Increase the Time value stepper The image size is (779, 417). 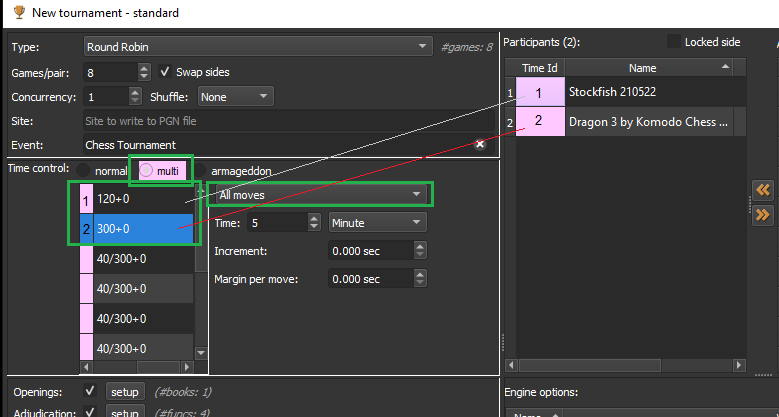pyautogui.click(x=314, y=219)
